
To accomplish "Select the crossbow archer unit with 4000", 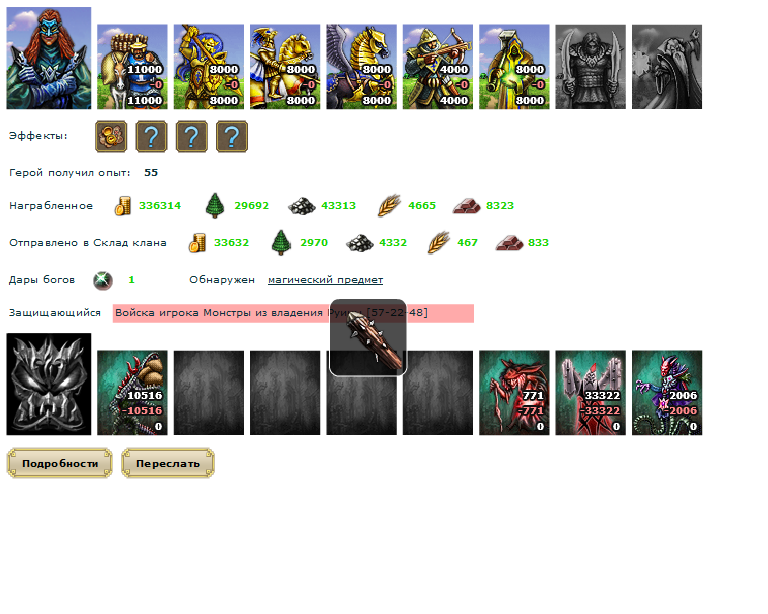I will click(x=438, y=67).
